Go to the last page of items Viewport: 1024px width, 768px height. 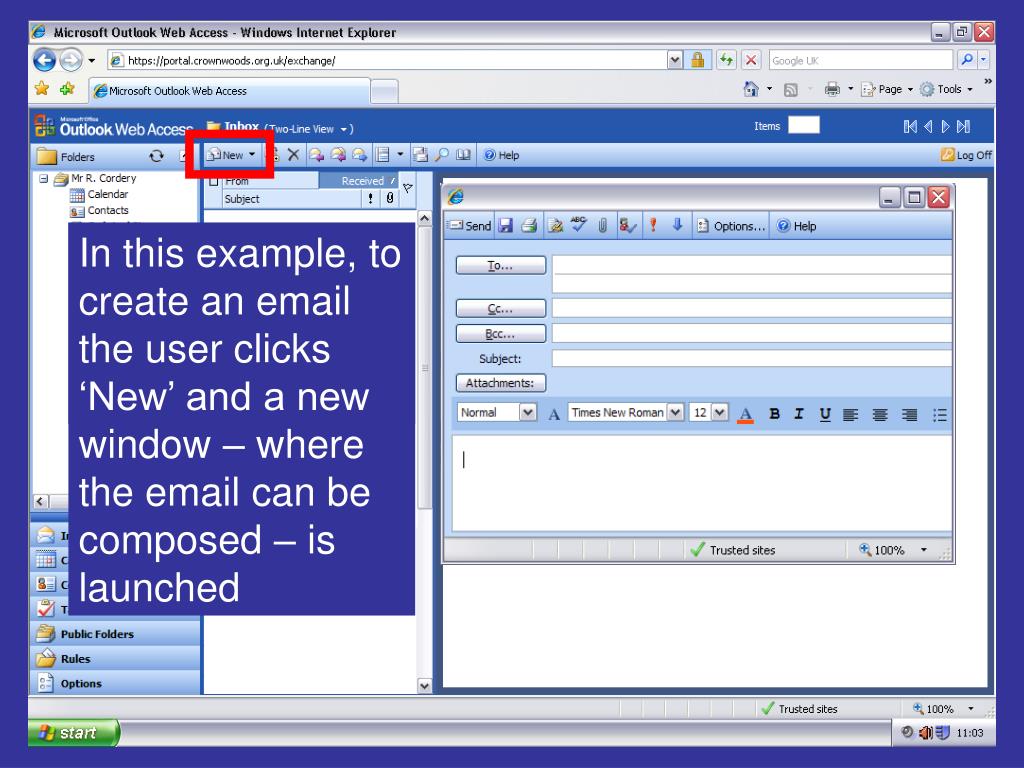click(963, 127)
